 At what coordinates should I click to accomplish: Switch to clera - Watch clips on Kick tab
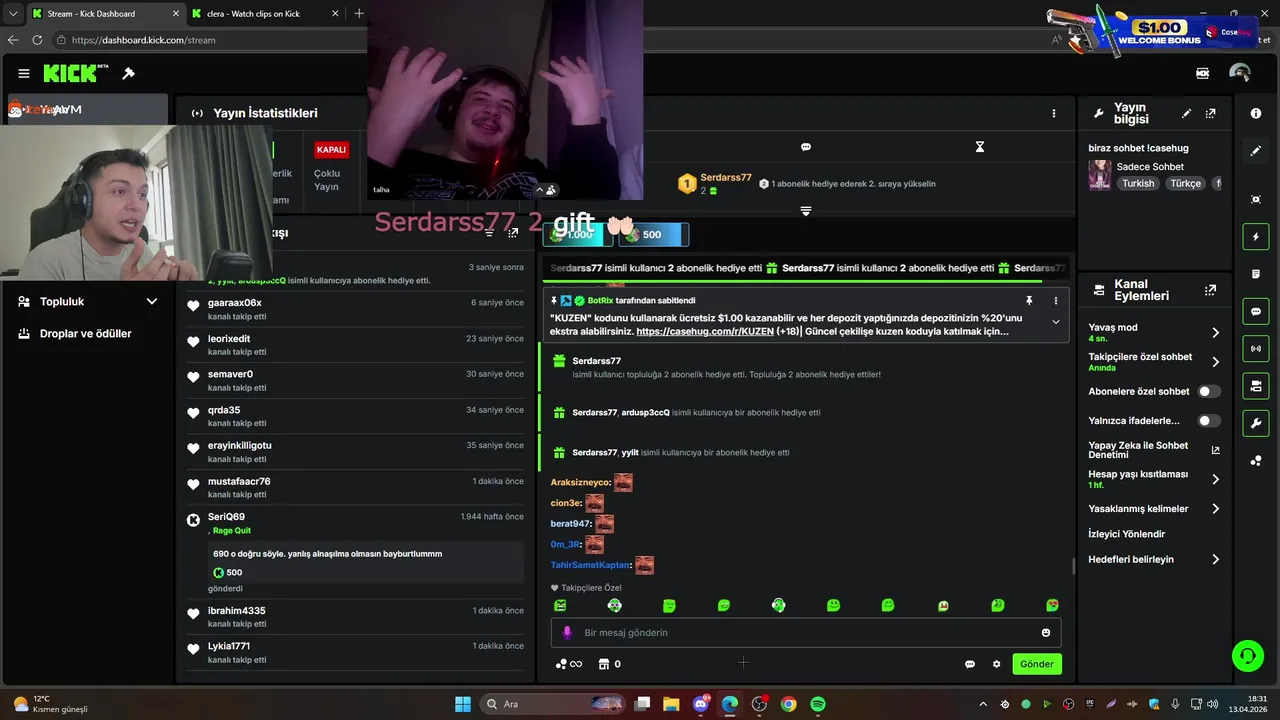point(267,14)
